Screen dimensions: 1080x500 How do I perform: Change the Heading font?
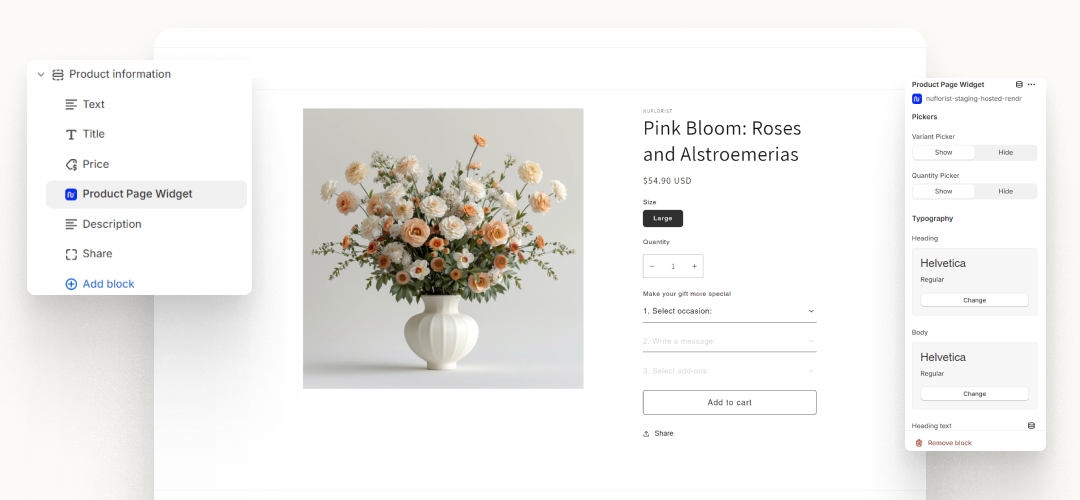[x=974, y=300]
